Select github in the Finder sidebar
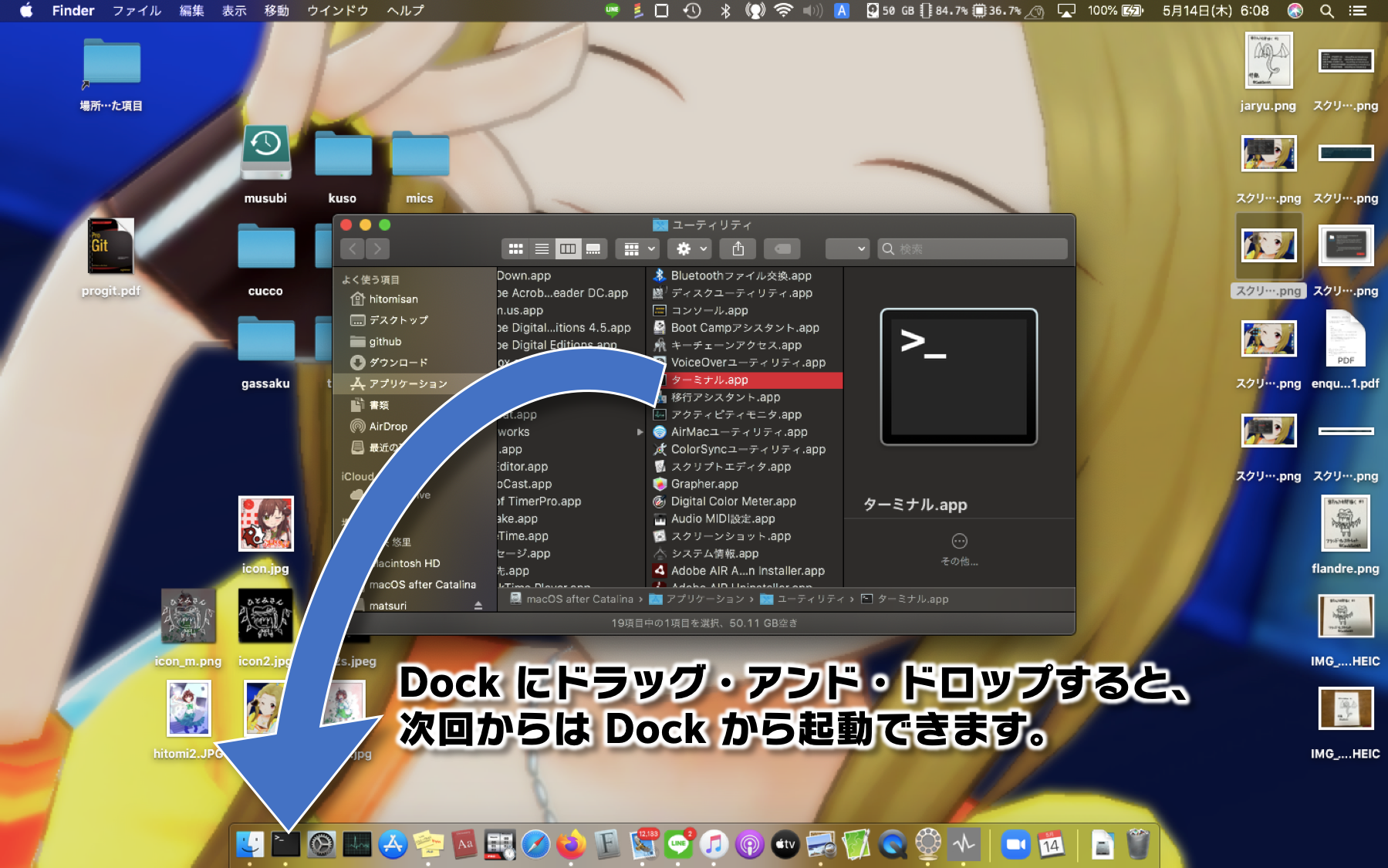Viewport: 1388px width, 868px height. pyautogui.click(x=385, y=341)
